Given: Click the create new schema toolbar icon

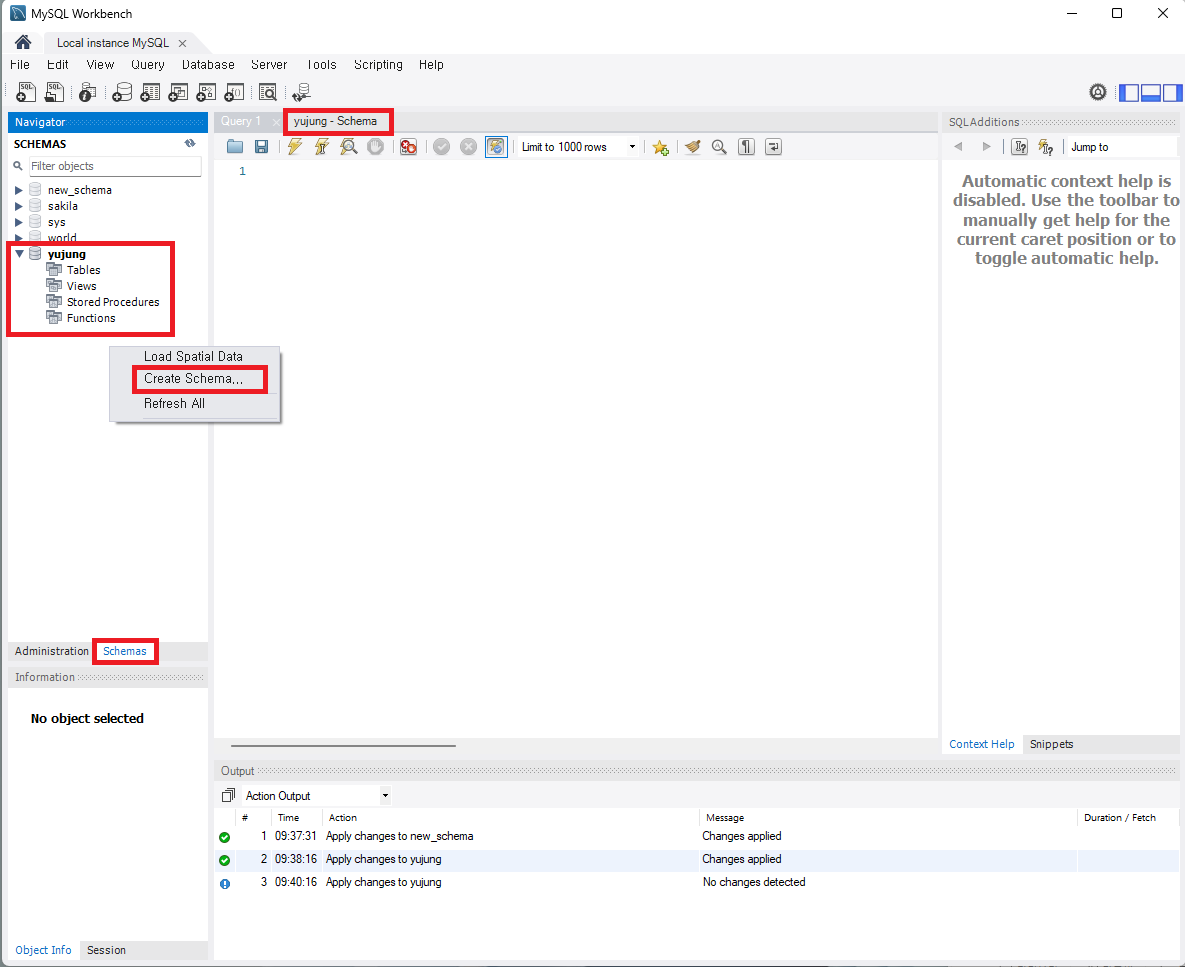Looking at the screenshot, I should (122, 92).
